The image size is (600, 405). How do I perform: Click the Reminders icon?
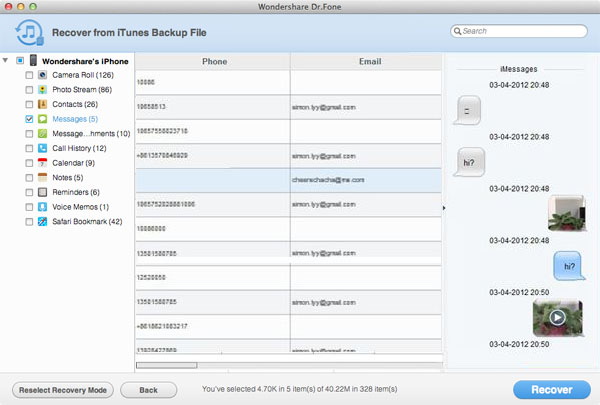[x=42, y=192]
